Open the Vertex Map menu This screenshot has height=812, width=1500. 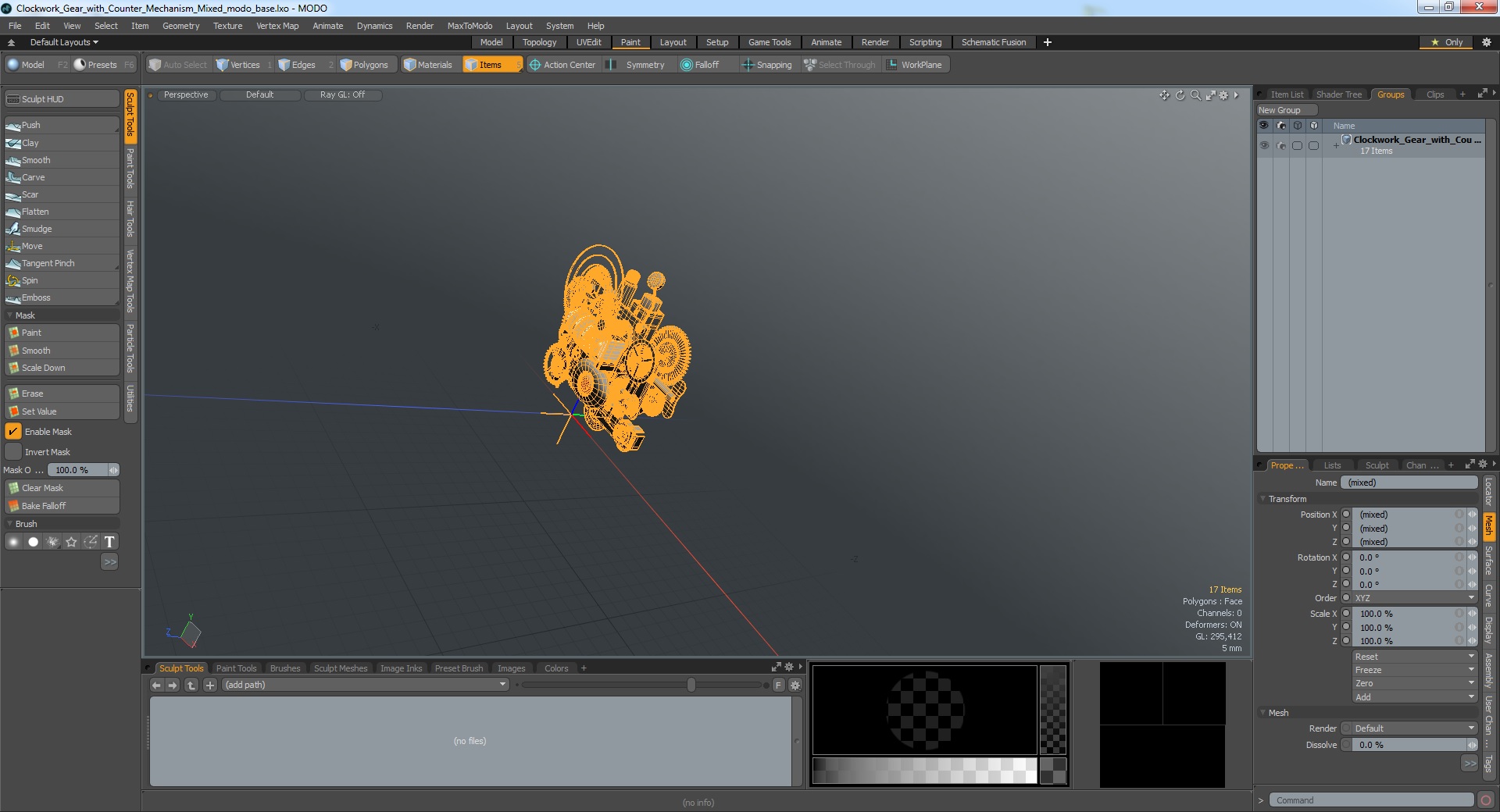[x=277, y=26]
